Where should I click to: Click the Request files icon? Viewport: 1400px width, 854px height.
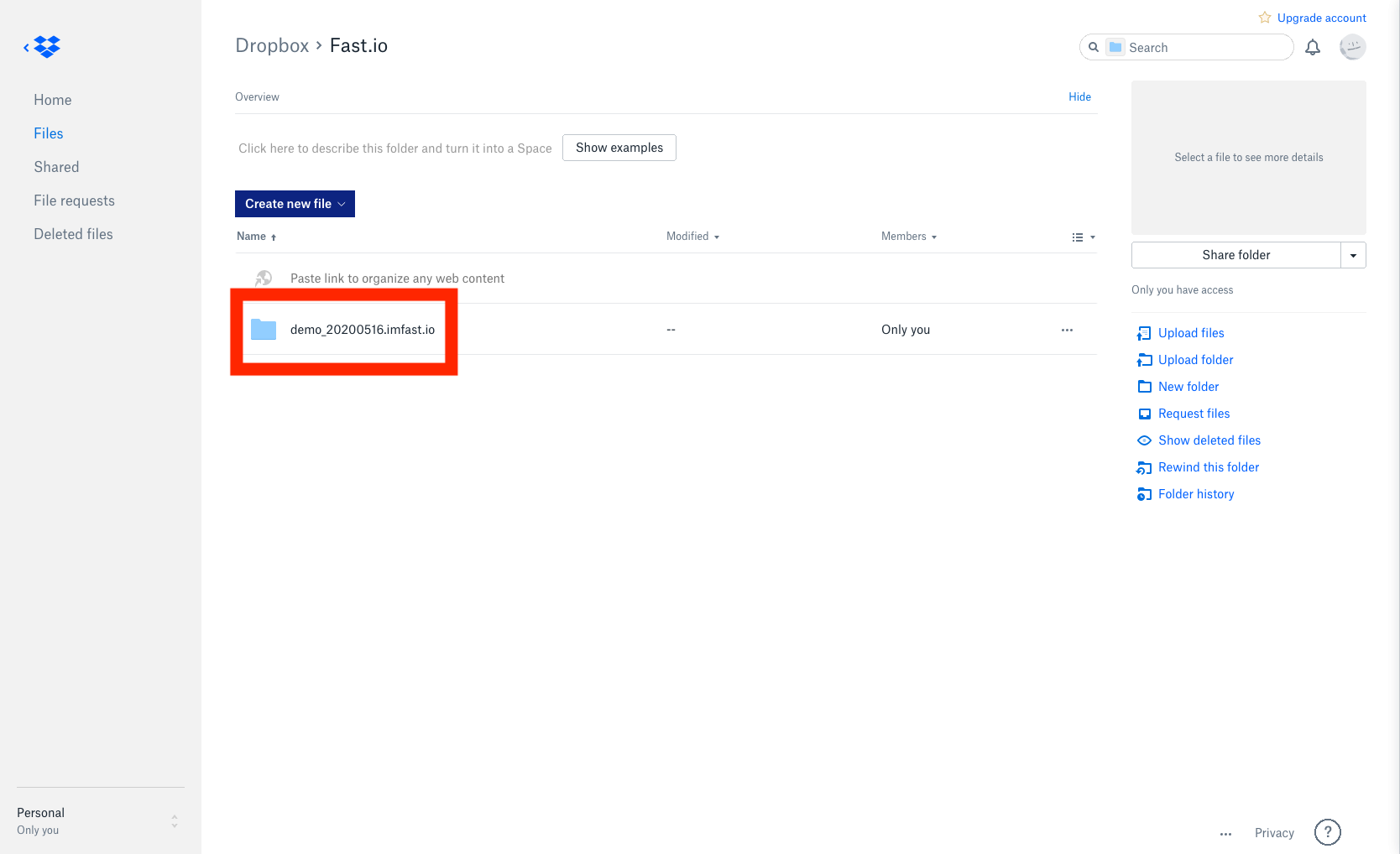pyautogui.click(x=1144, y=414)
